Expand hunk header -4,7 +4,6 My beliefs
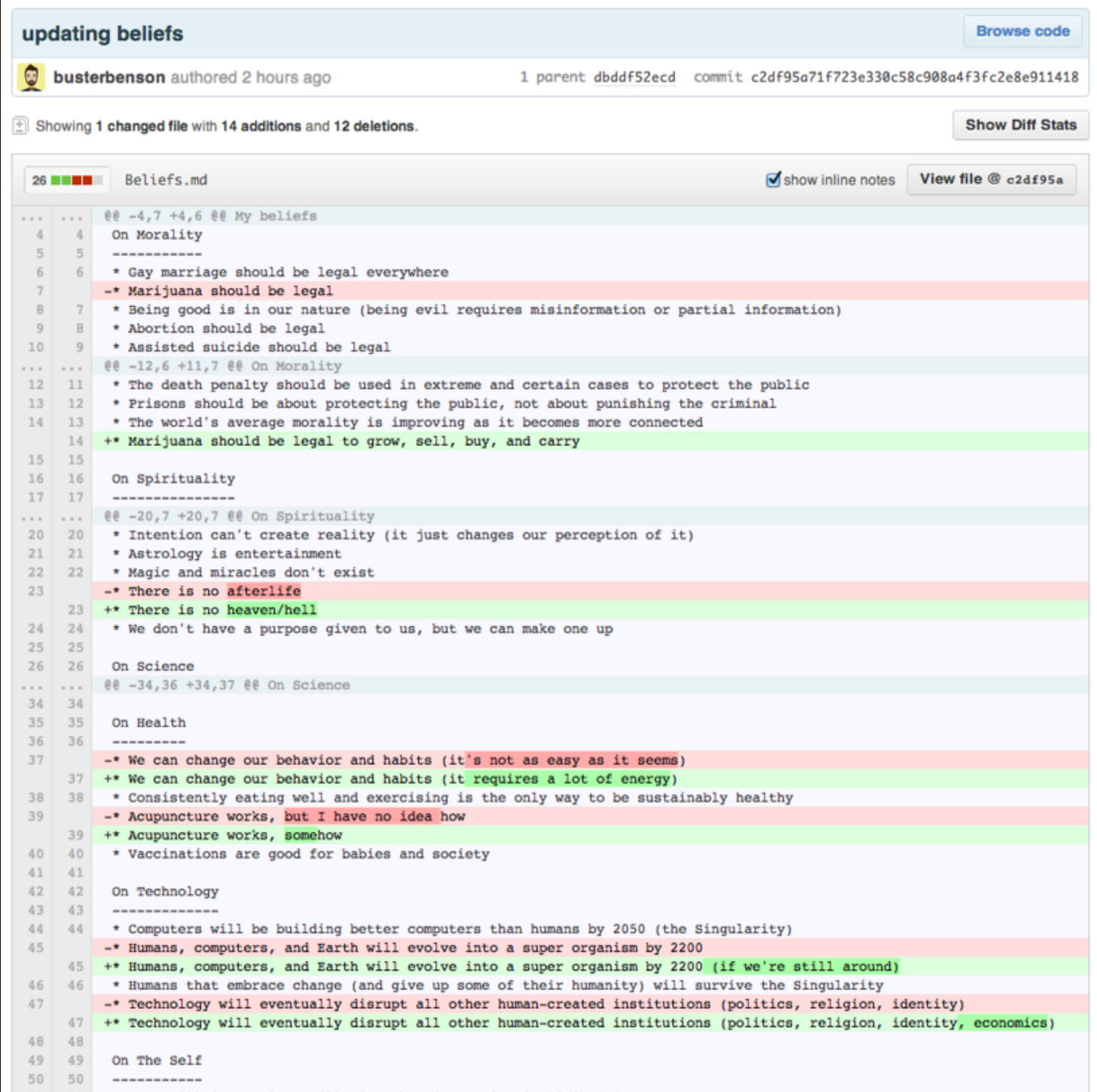 click(x=590, y=216)
